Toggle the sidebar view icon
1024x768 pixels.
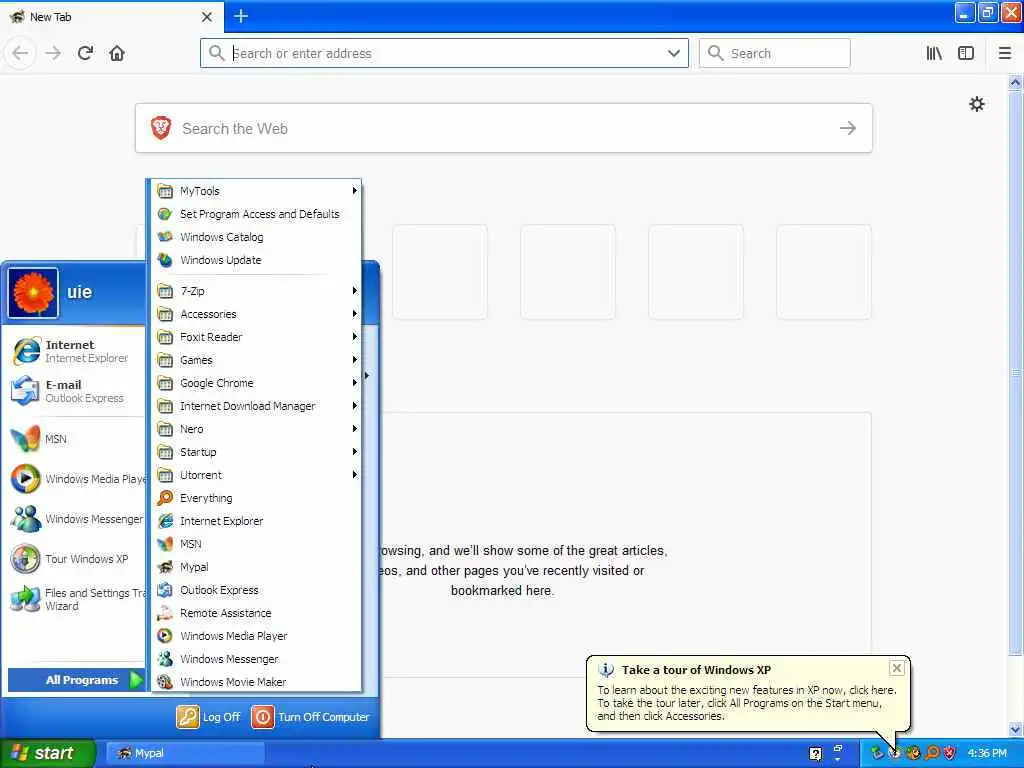tap(966, 53)
